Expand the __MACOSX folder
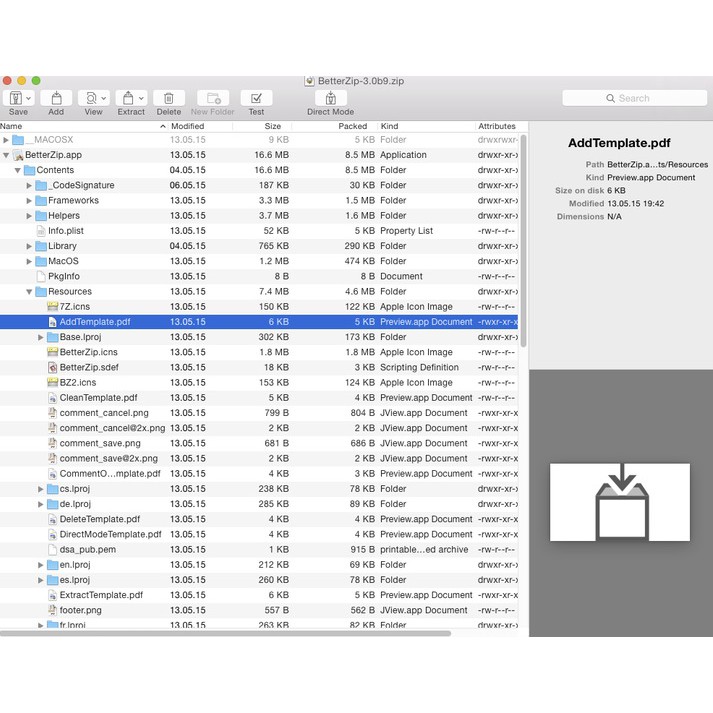 coord(6,140)
